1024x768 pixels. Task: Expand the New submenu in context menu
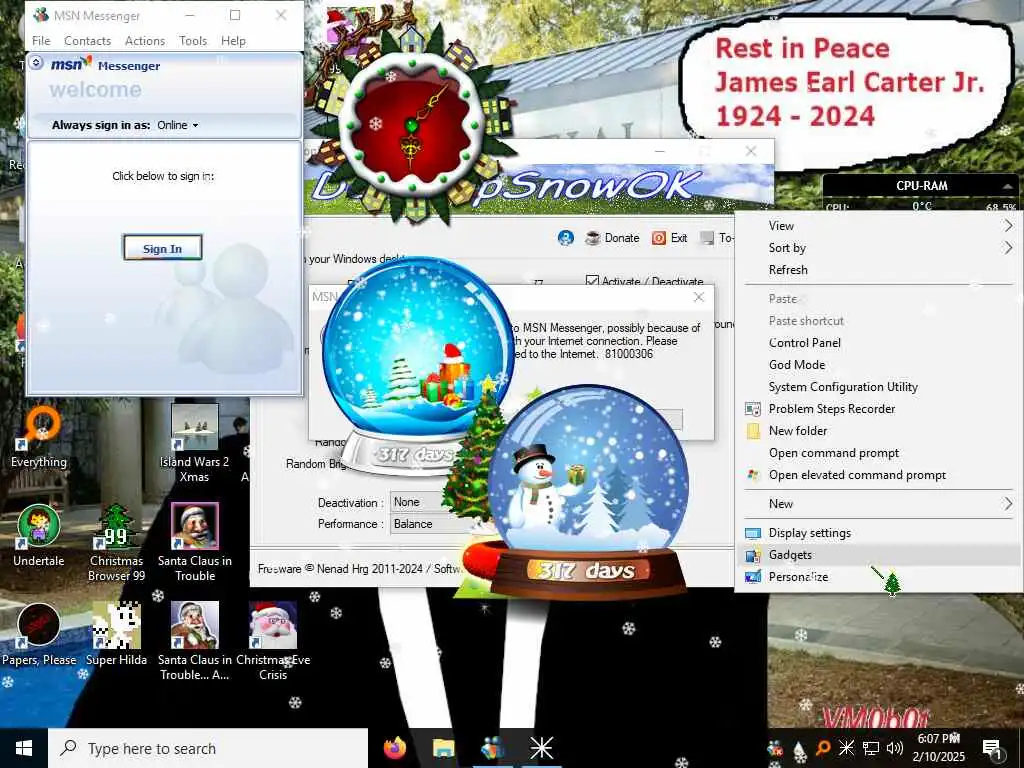(878, 504)
